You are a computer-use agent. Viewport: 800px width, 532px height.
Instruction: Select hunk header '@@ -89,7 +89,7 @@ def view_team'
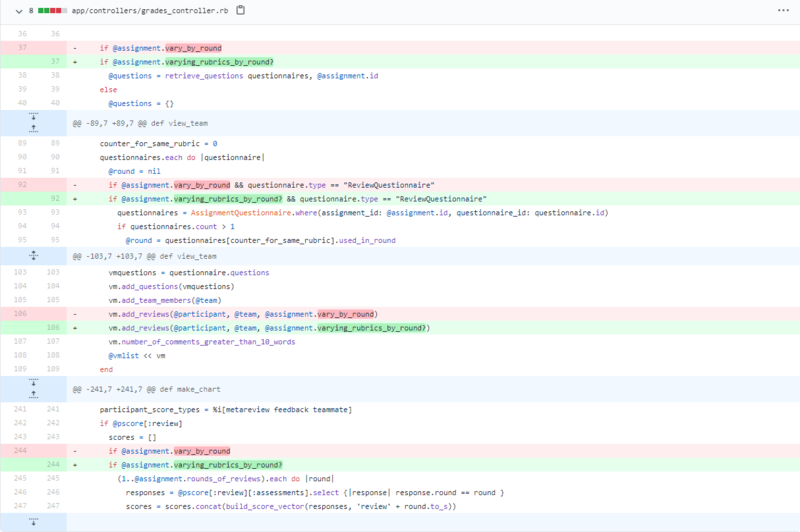[140, 123]
